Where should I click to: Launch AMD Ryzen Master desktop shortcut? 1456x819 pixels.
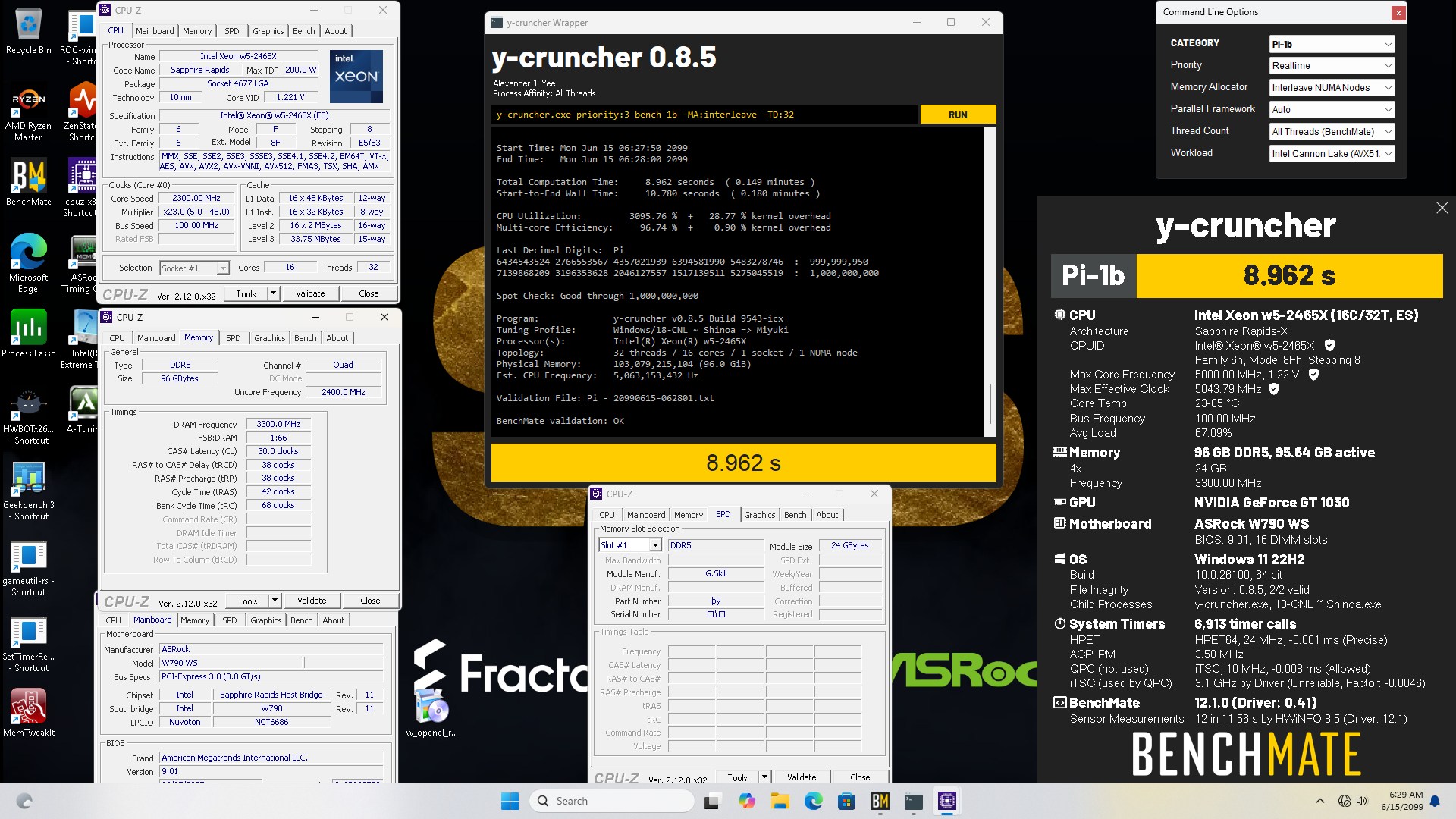point(28,114)
